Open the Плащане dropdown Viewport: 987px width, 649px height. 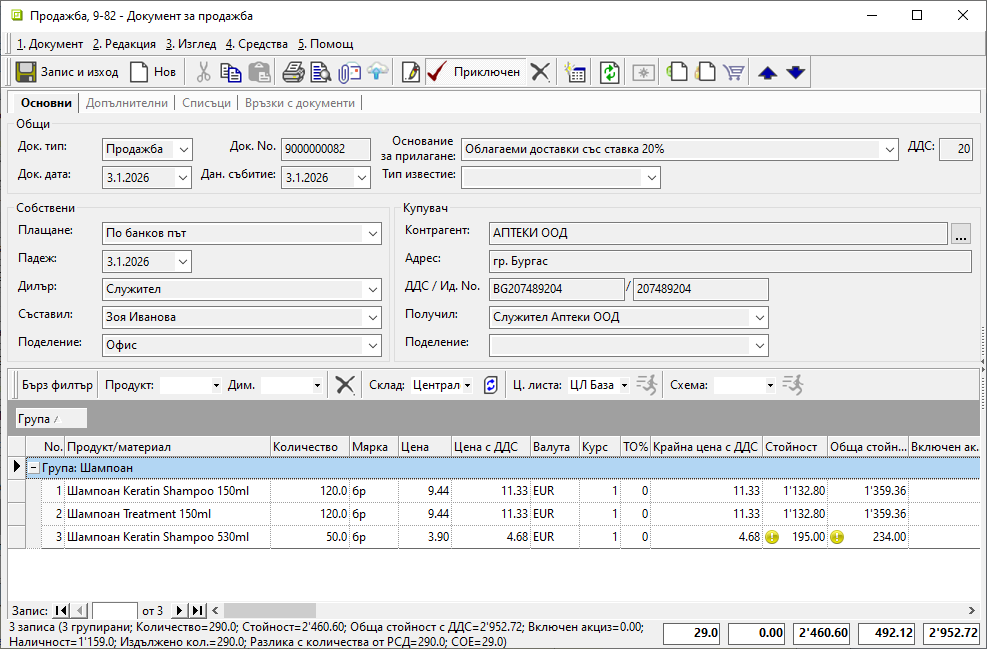[372, 234]
